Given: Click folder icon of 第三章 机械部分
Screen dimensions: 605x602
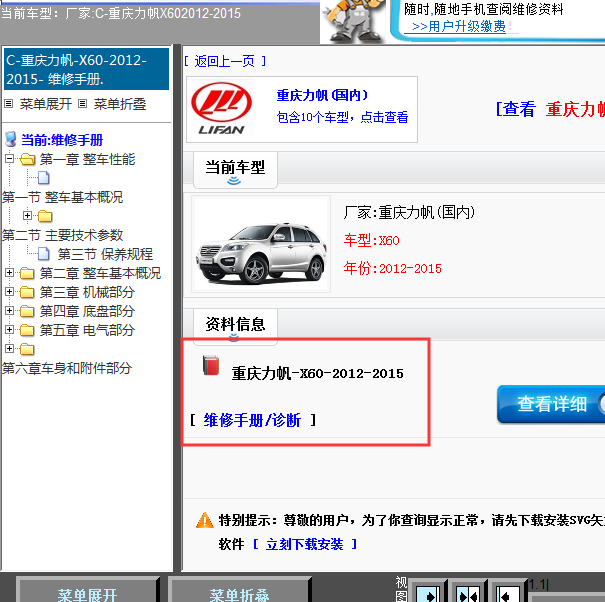Looking at the screenshot, I should point(27,292).
